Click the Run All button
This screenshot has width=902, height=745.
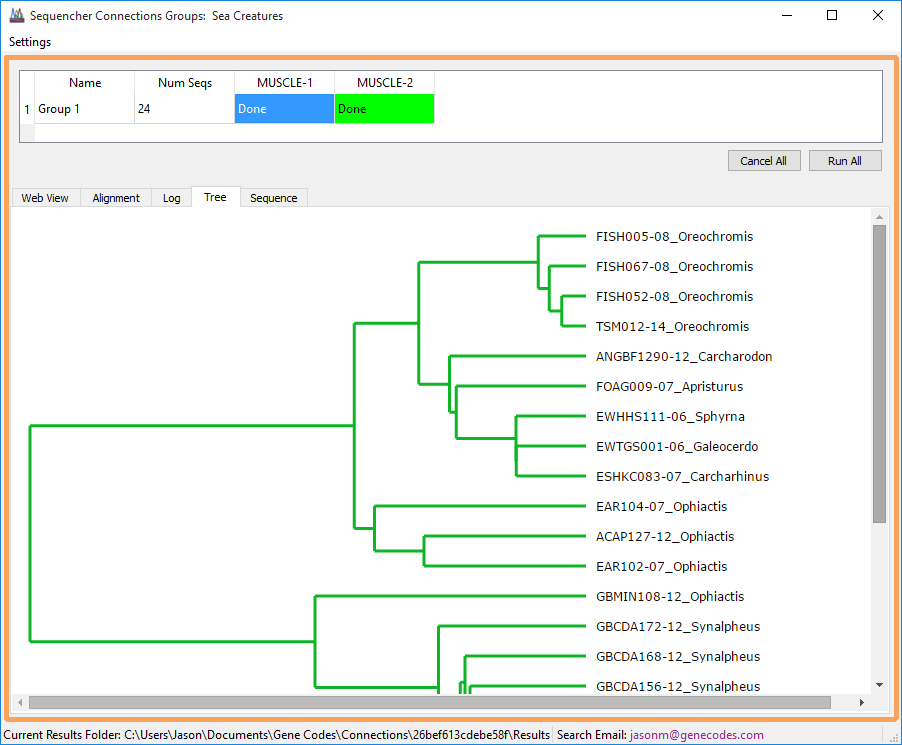845,161
